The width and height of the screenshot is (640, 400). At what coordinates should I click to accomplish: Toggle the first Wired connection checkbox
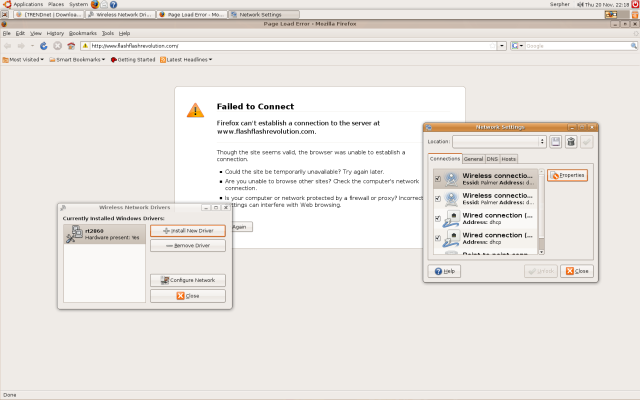(438, 218)
